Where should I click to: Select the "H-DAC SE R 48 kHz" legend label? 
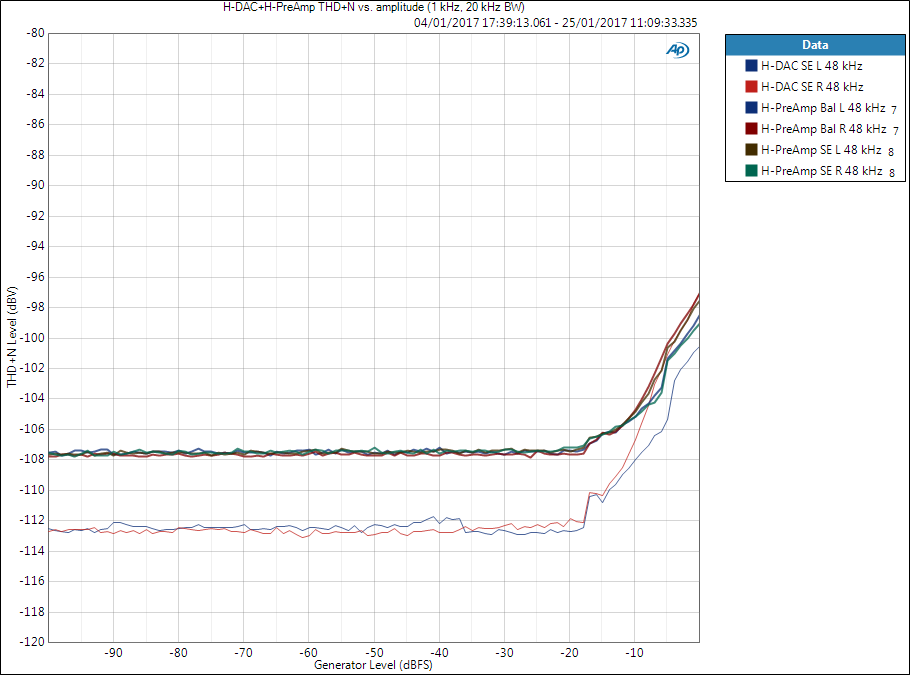812,86
